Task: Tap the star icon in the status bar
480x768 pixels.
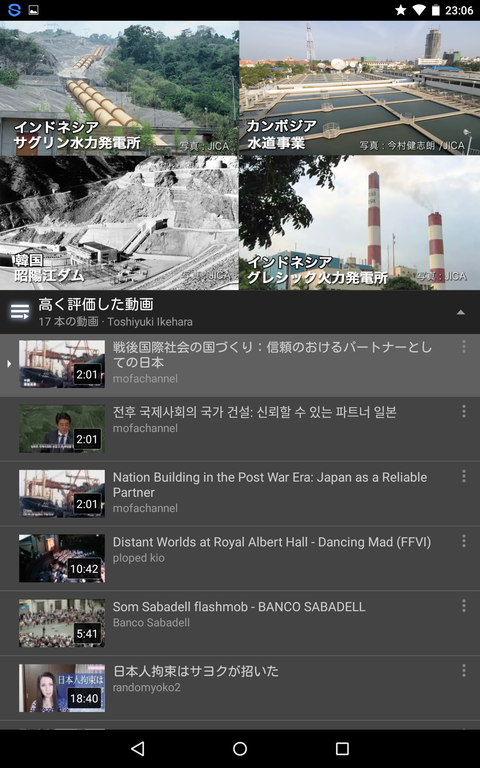Action: [400, 10]
